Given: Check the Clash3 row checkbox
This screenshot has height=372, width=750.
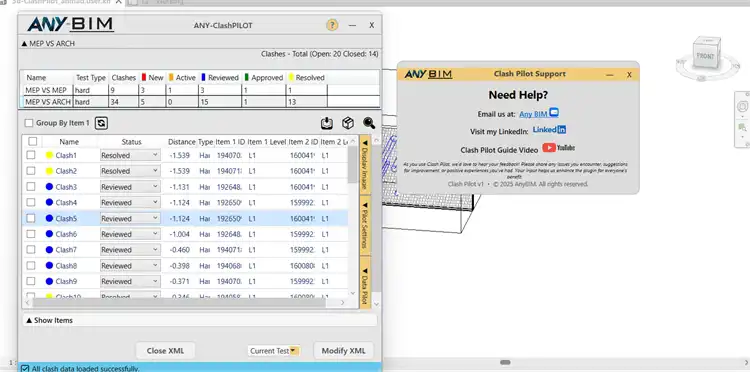Looking at the screenshot, I should [x=31, y=186].
